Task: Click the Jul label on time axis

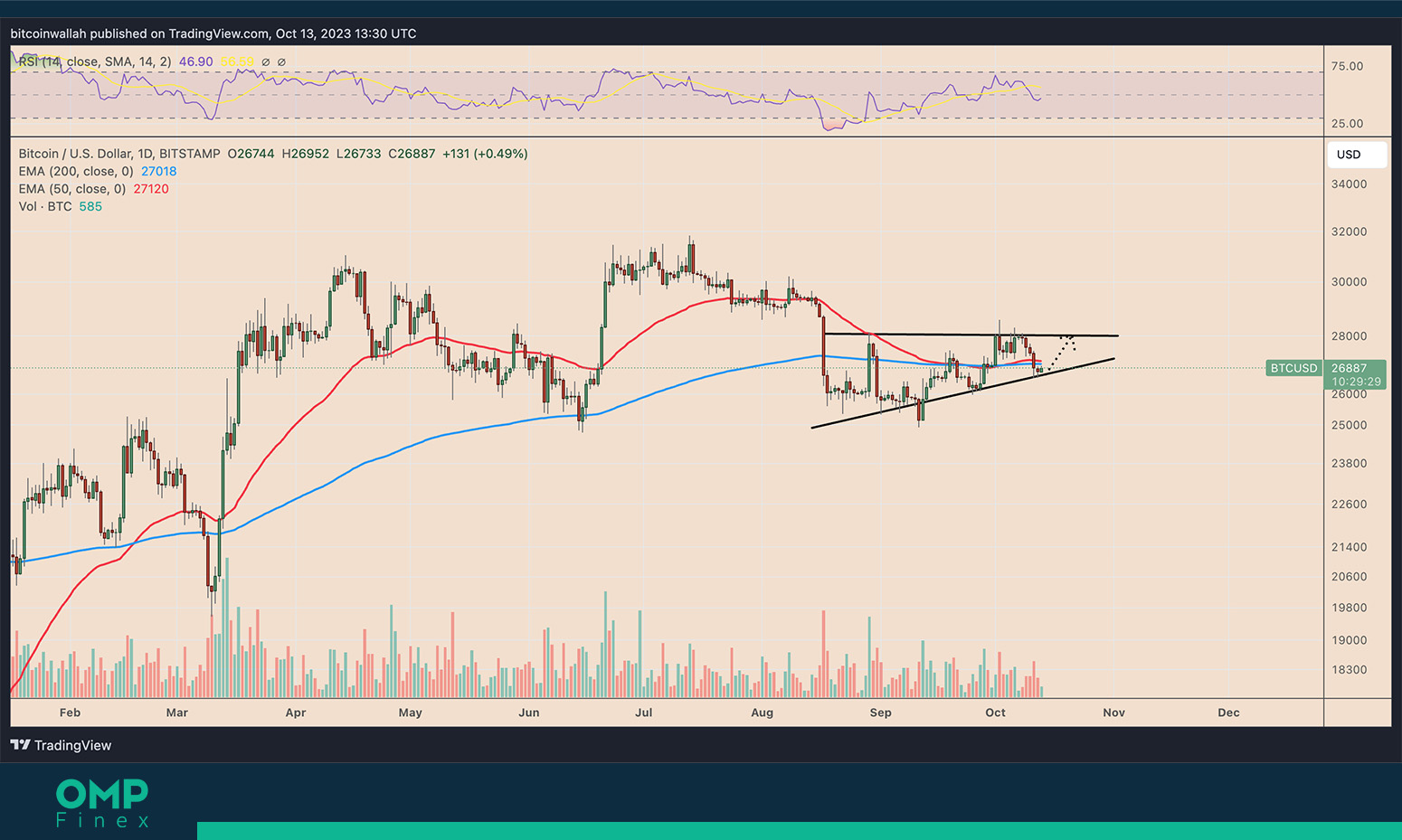Action: point(643,713)
